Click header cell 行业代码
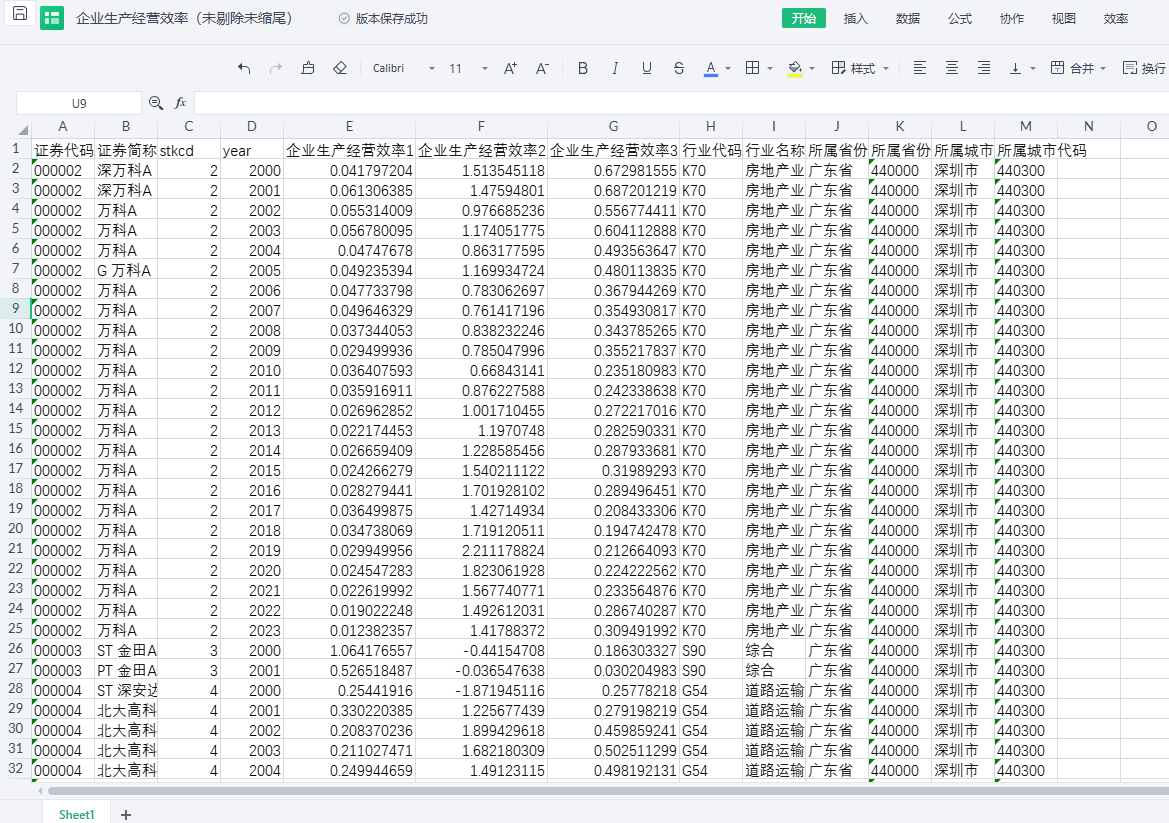1169x823 pixels. 710,150
